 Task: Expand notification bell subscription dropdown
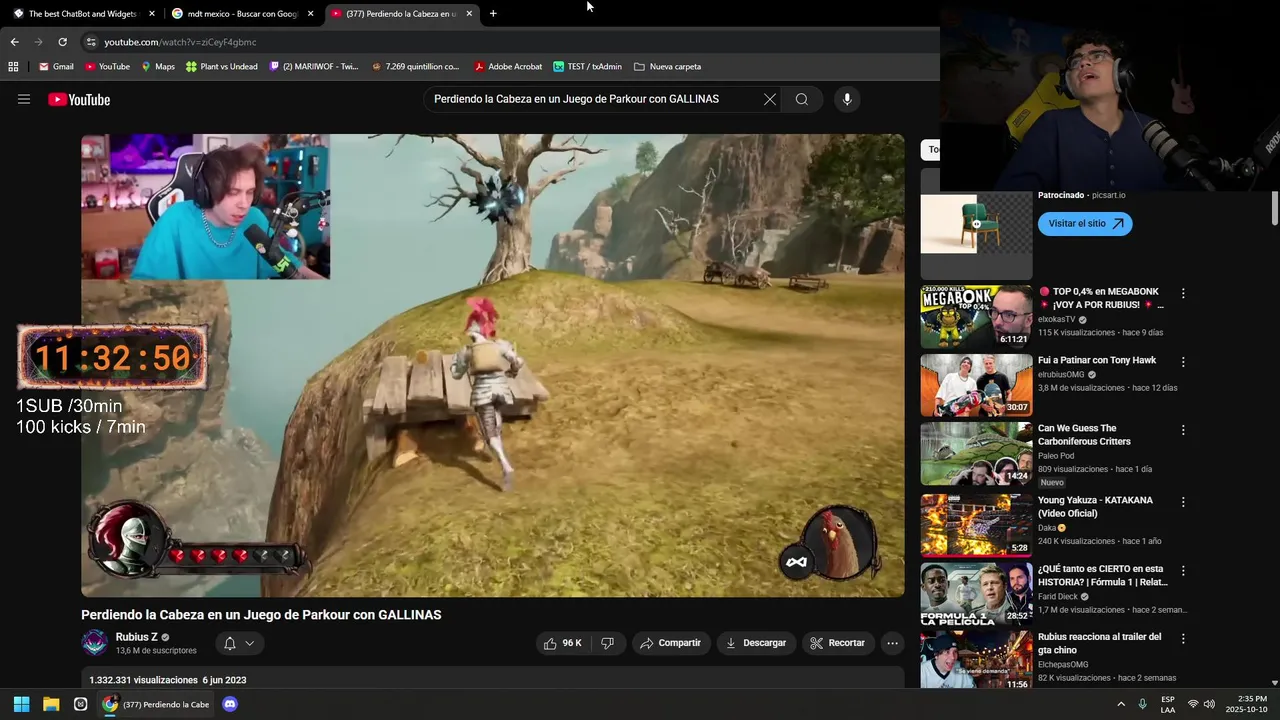[240, 643]
